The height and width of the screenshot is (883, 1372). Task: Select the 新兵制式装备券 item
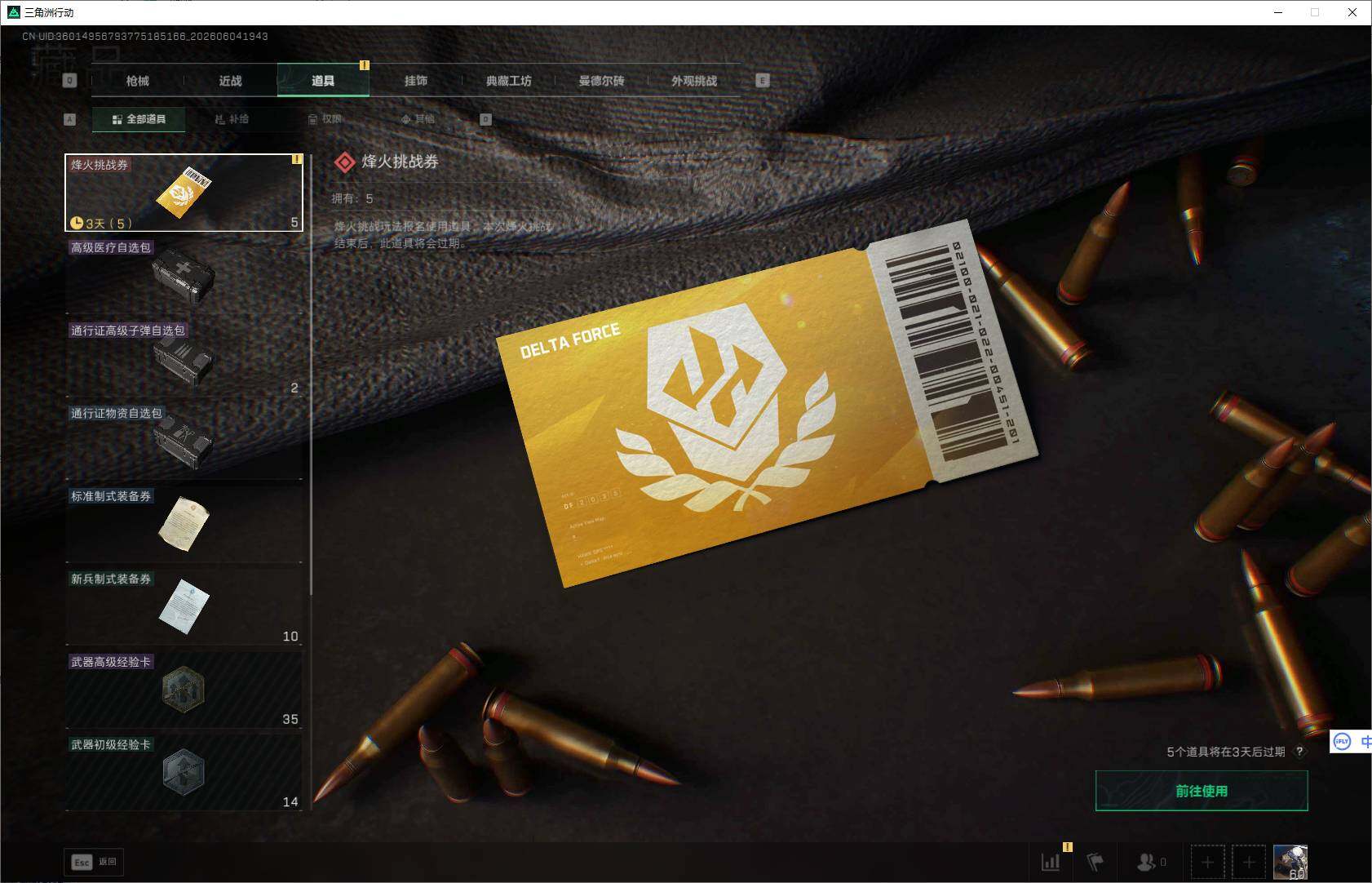[184, 606]
